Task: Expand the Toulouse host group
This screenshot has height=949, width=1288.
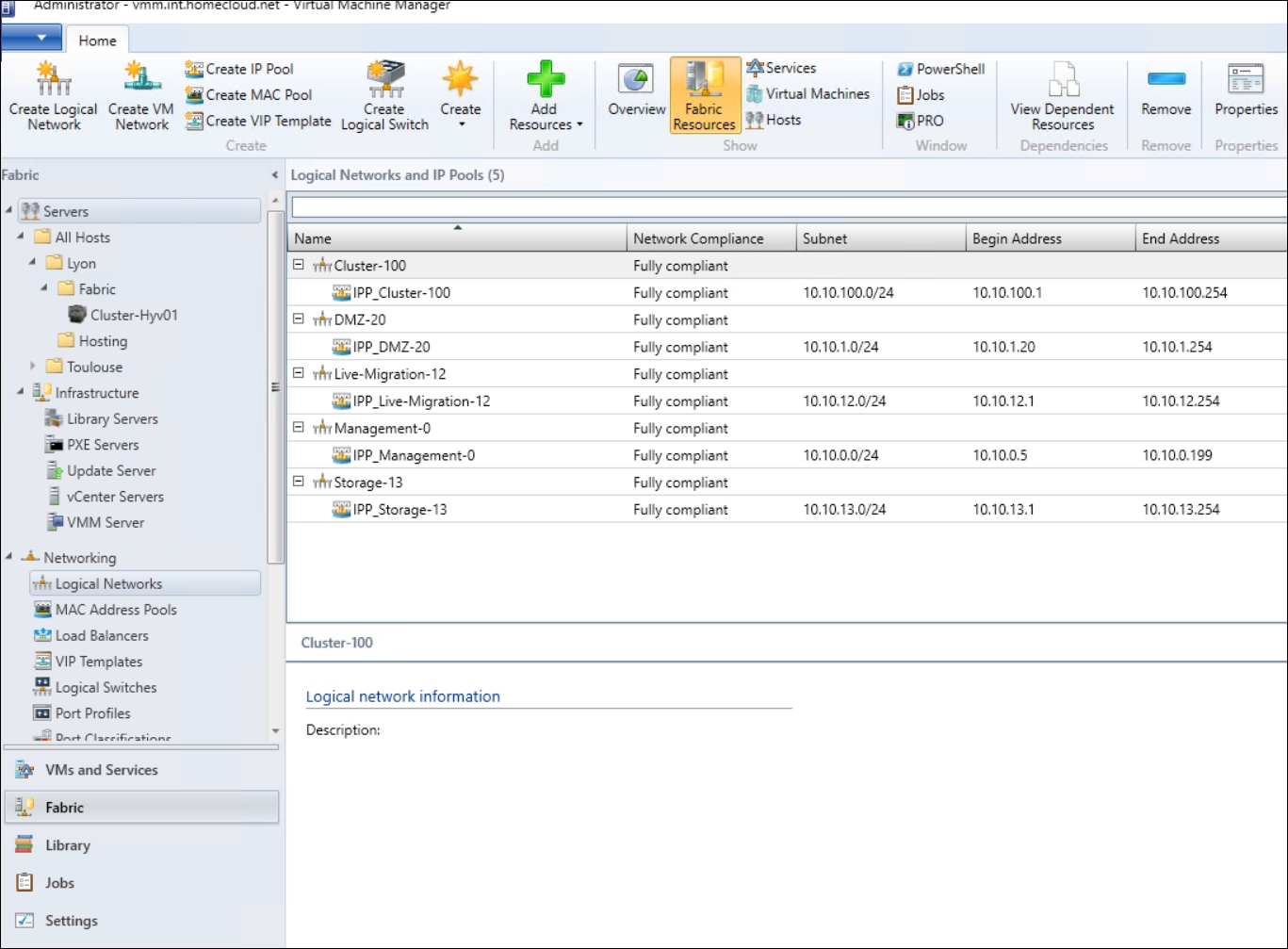Action: [x=33, y=366]
